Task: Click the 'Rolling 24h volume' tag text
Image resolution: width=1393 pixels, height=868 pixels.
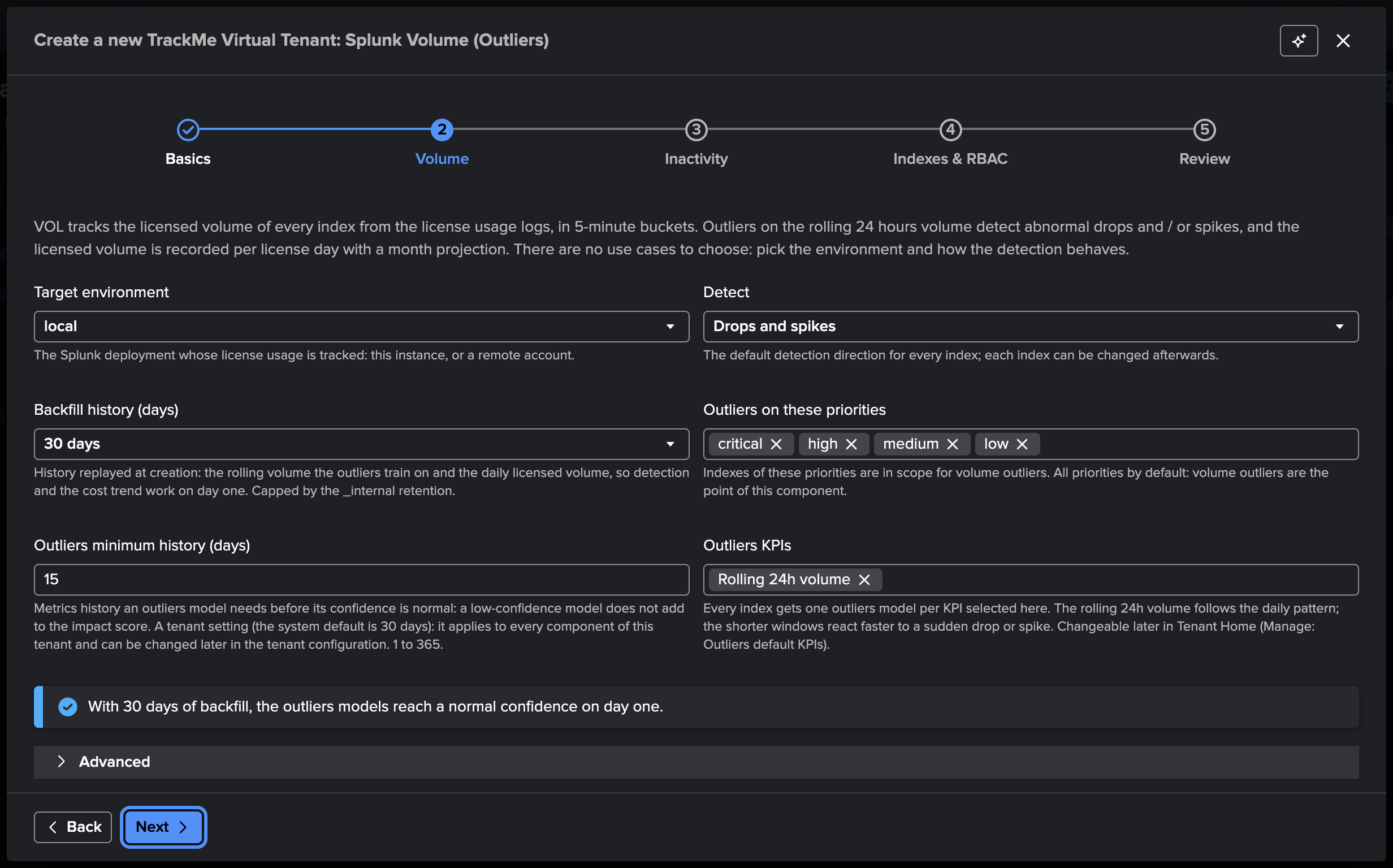Action: coord(784,579)
